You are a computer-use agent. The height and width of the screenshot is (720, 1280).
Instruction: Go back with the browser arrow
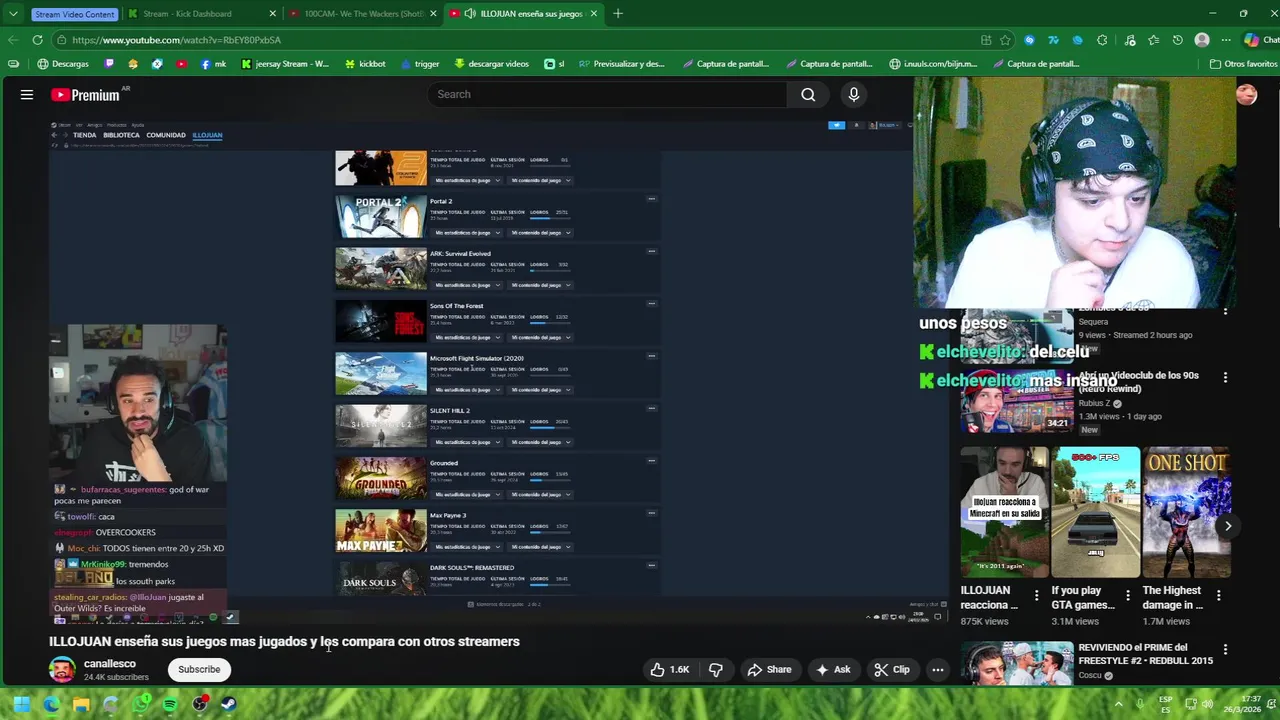point(13,40)
